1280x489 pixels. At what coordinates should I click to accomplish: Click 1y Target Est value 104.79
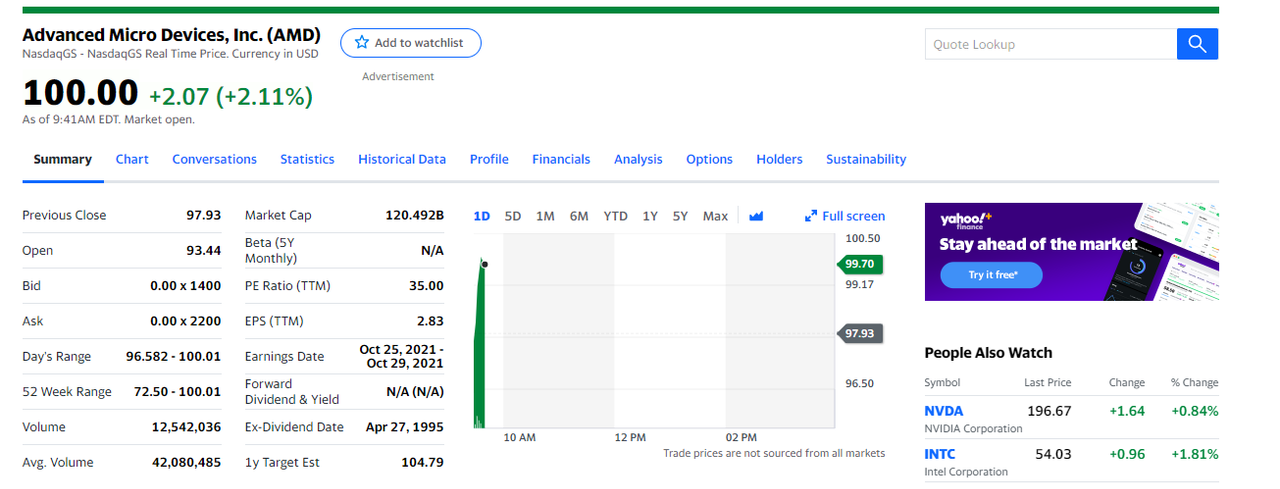click(x=422, y=462)
